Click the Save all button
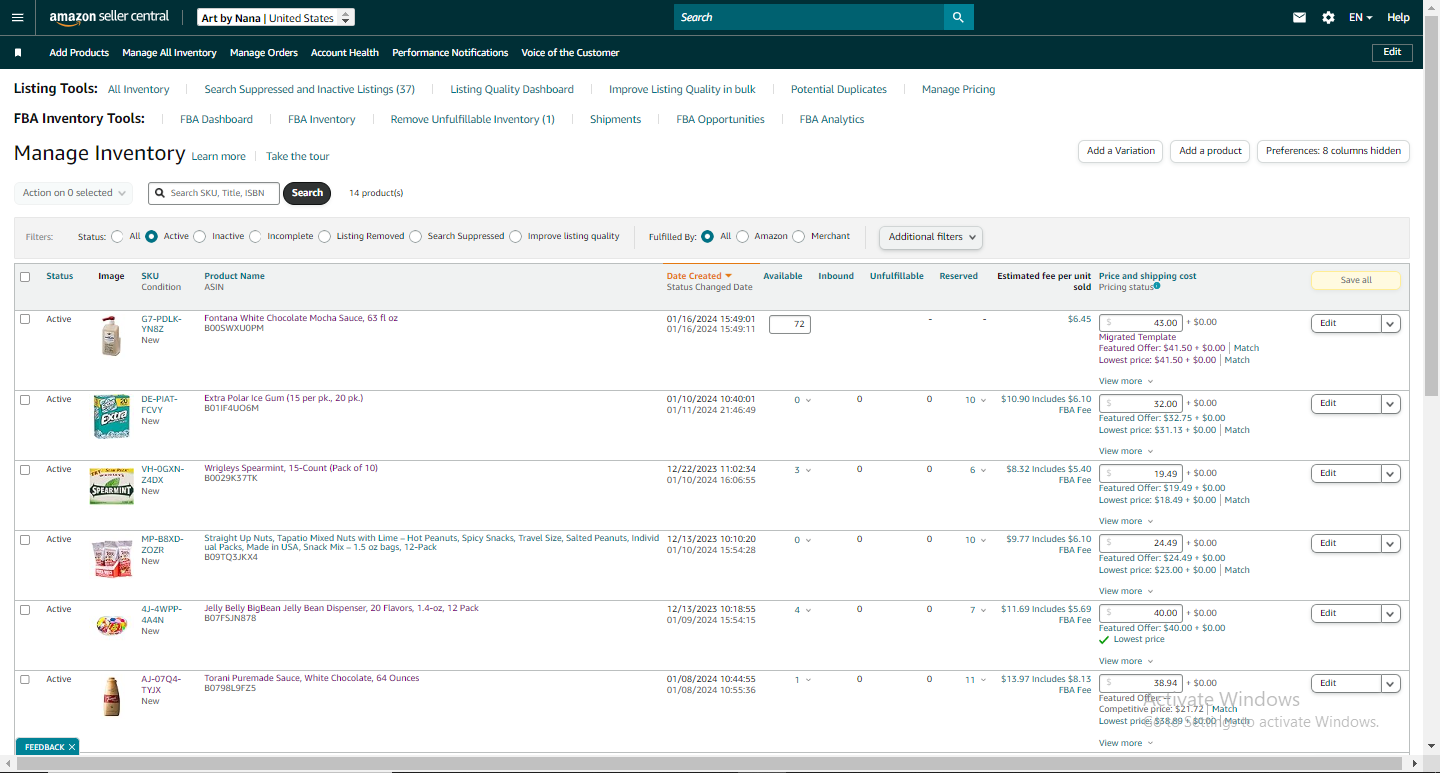 click(1356, 280)
